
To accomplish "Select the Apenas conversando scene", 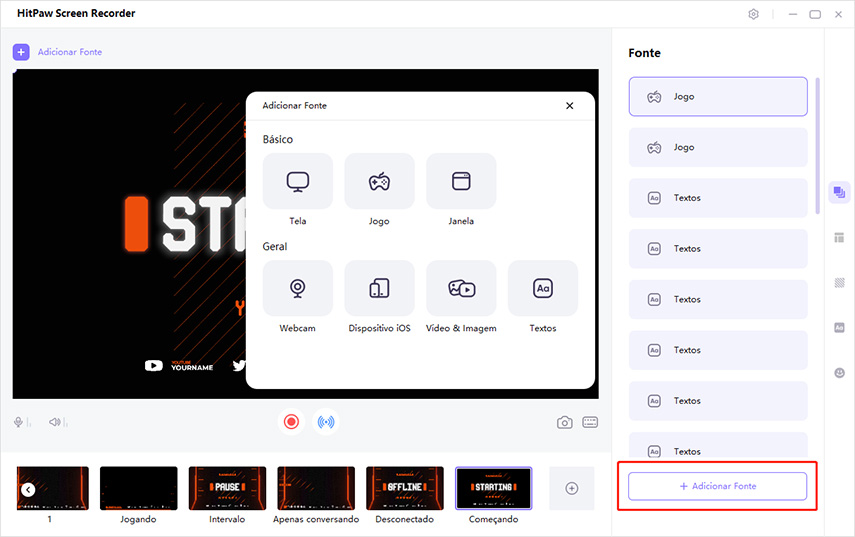I will tap(316, 488).
